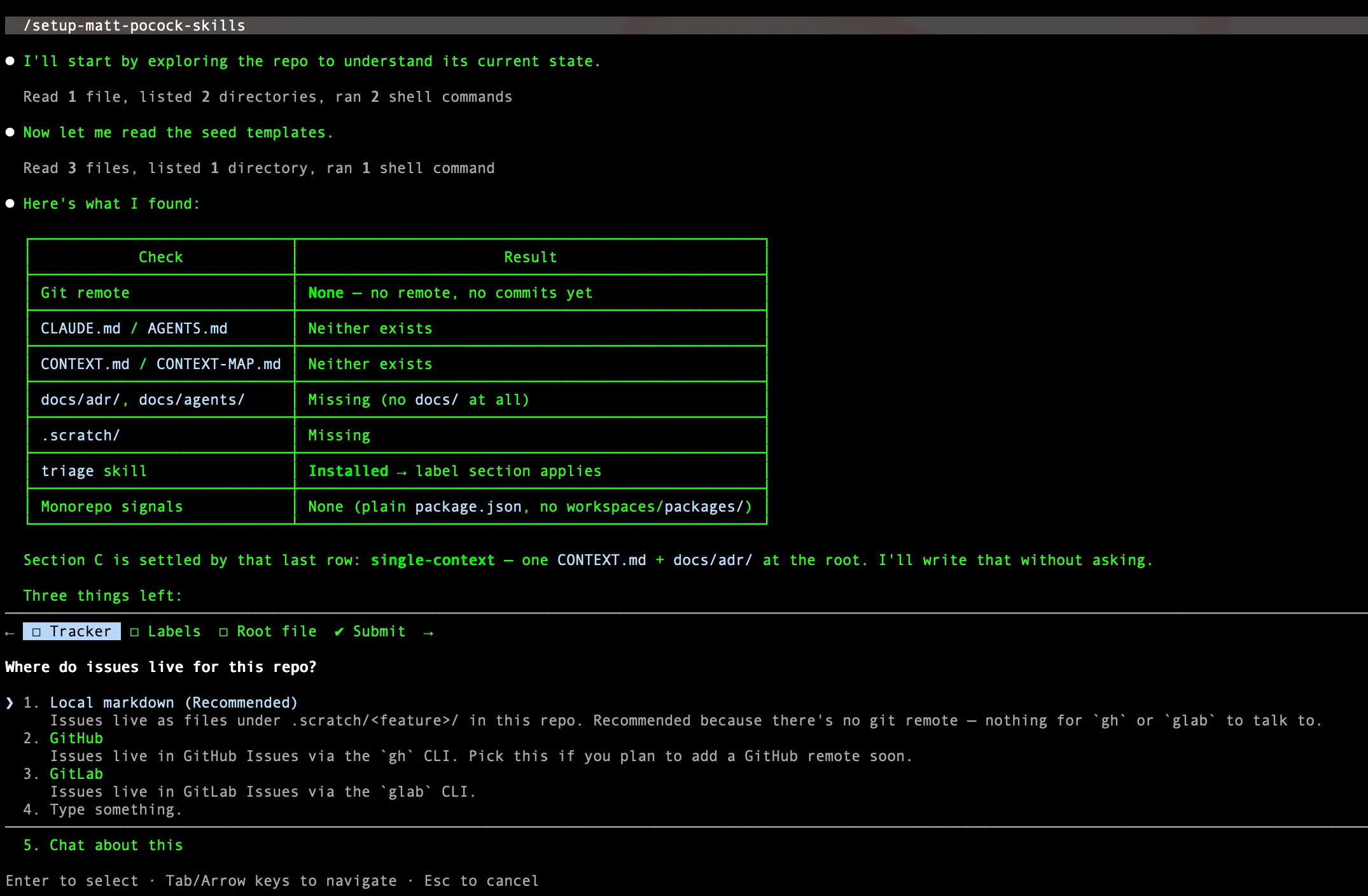The height and width of the screenshot is (896, 1368).
Task: Click the selection caret beside Local markdown
Action: (x=10, y=703)
